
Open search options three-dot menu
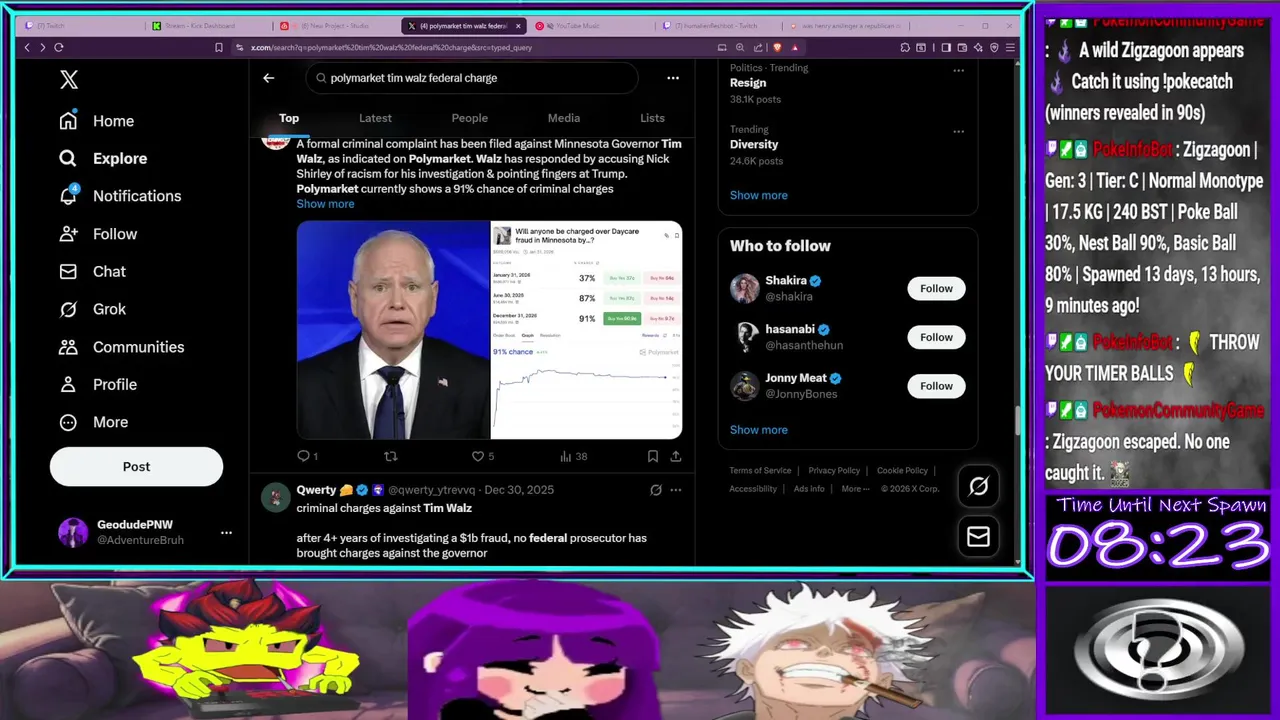point(673,78)
